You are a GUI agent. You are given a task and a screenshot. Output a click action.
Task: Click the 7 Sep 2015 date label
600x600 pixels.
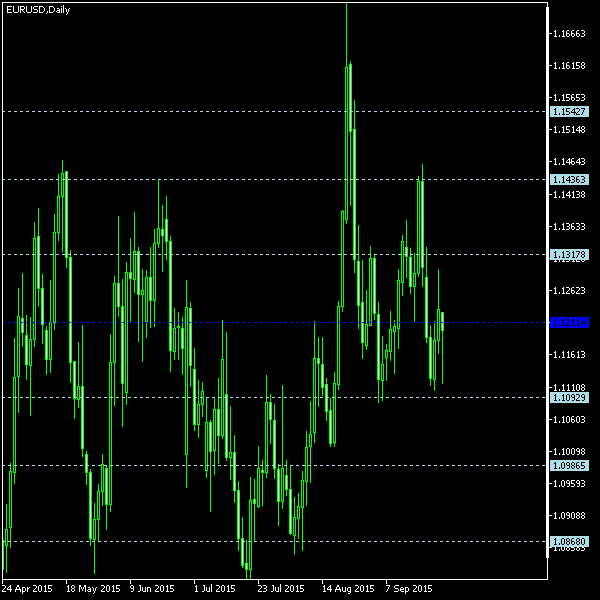pos(409,589)
